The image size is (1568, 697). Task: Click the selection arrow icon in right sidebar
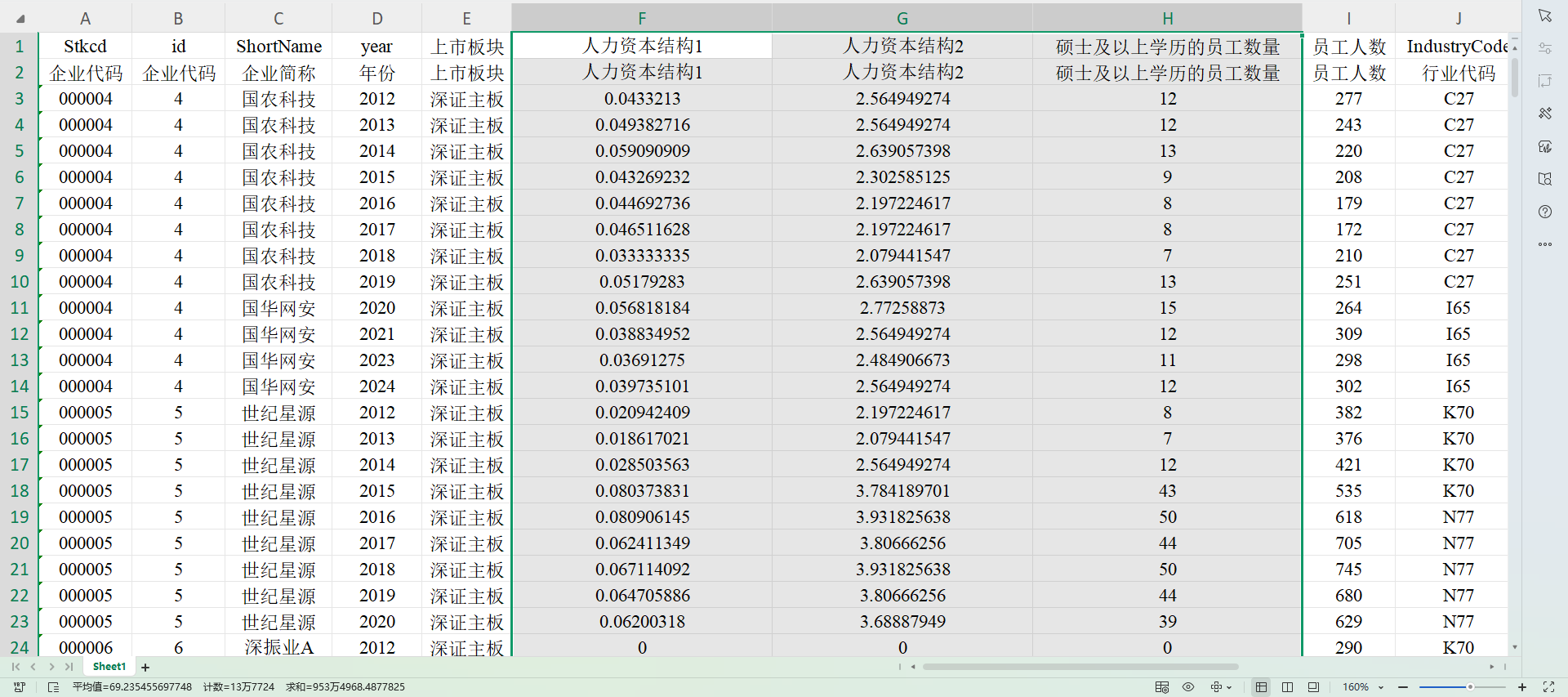click(x=1544, y=16)
